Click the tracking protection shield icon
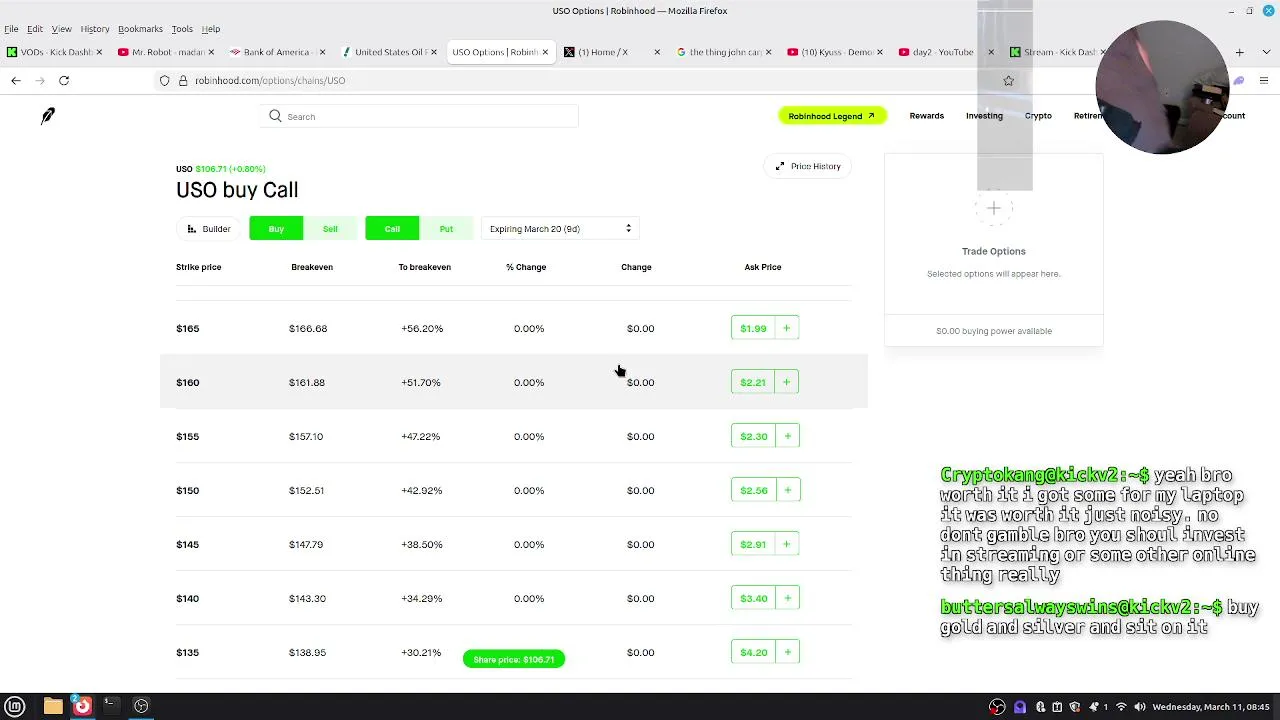 pos(165,80)
